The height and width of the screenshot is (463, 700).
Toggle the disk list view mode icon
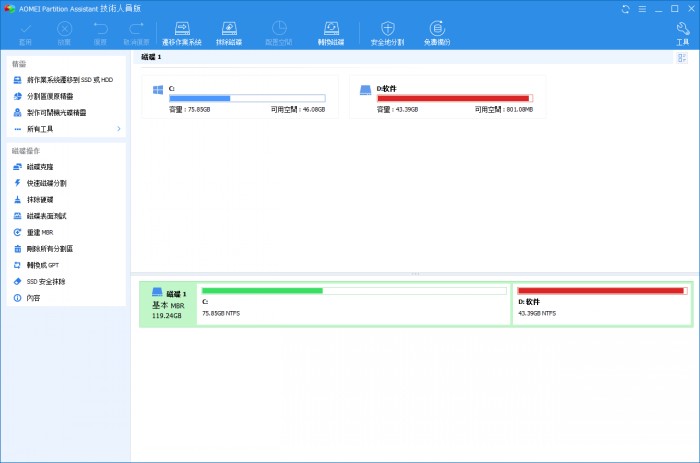pyautogui.click(x=682, y=58)
